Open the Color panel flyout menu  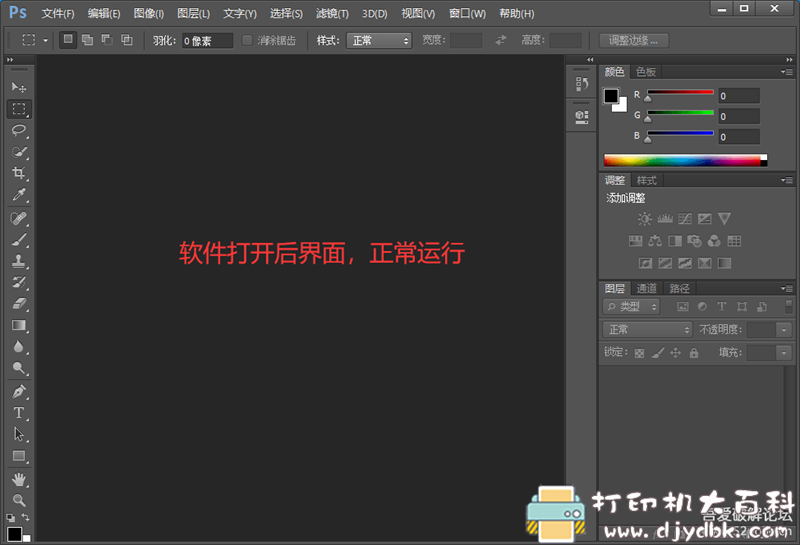[x=787, y=72]
